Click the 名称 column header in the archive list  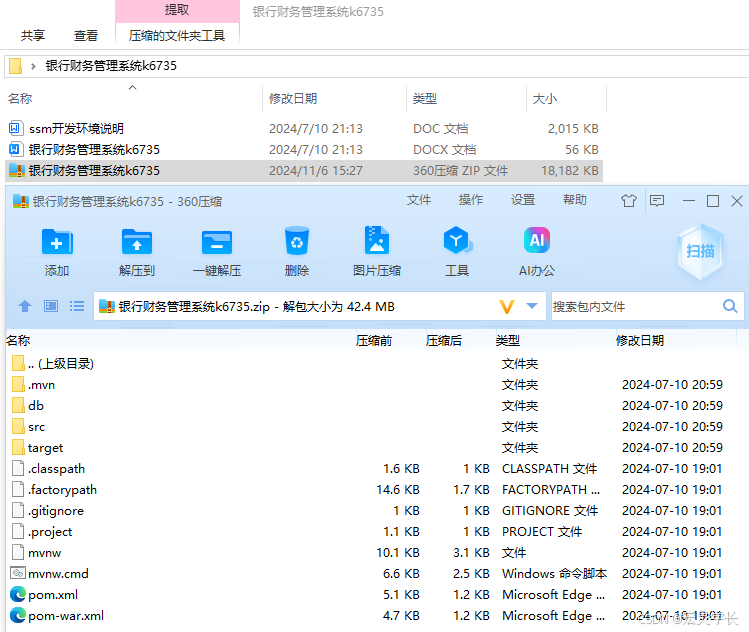click(x=18, y=341)
